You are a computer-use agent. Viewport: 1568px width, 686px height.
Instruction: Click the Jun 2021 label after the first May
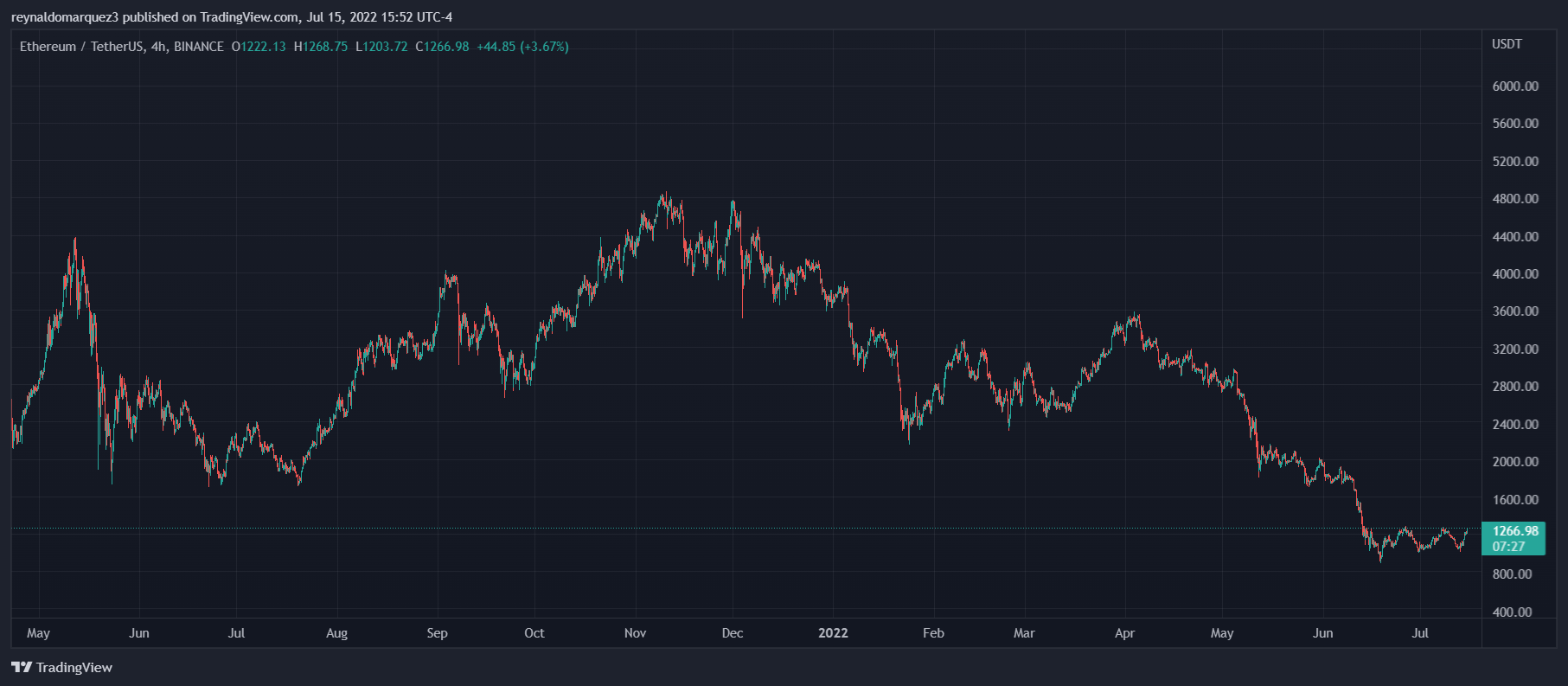point(139,633)
